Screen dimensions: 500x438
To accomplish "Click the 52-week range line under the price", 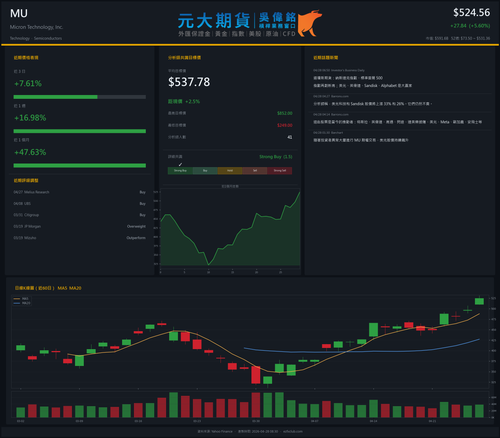I will point(458,38).
